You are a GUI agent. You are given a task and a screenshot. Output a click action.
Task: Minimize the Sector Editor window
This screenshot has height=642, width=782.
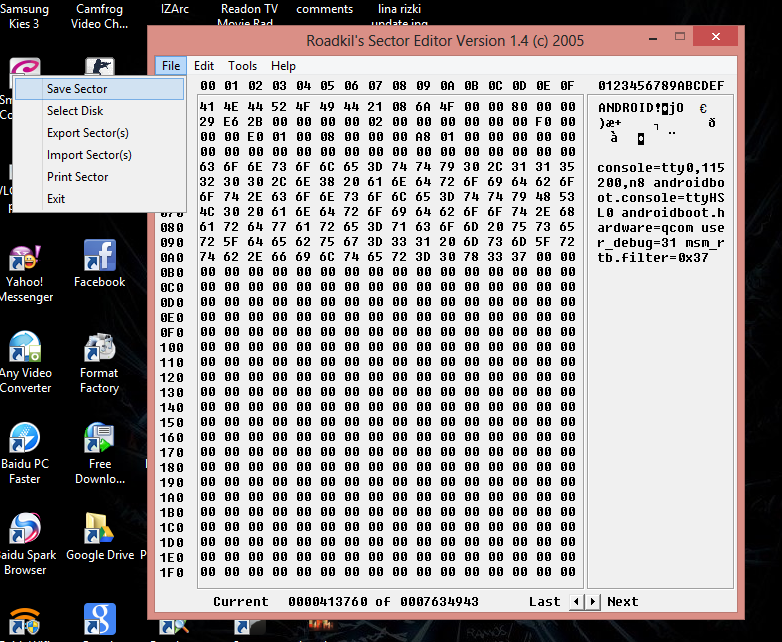[x=653, y=38]
